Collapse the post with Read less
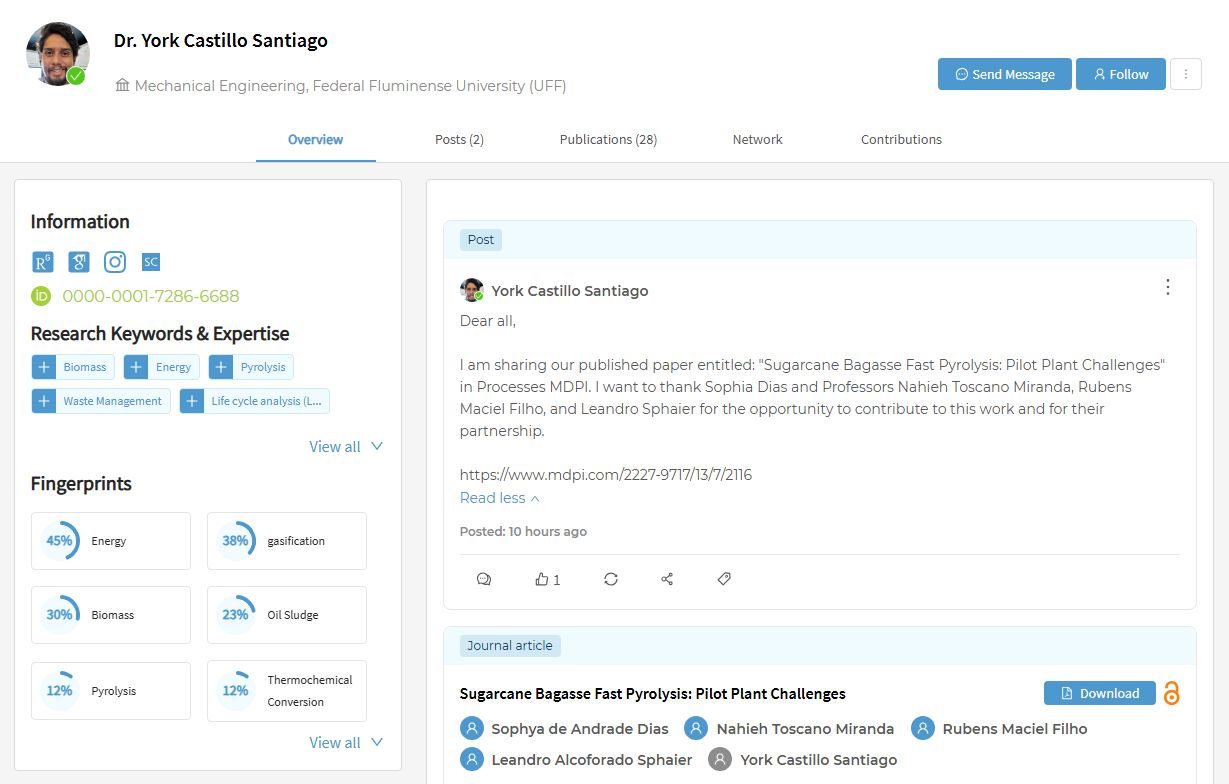 (499, 498)
